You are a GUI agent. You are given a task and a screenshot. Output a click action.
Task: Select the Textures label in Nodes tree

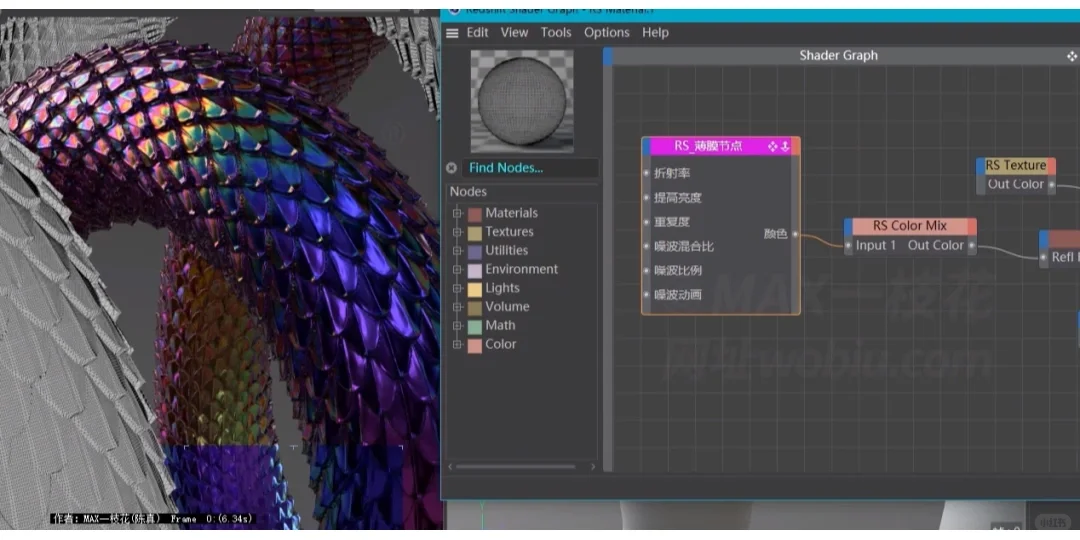(x=509, y=232)
